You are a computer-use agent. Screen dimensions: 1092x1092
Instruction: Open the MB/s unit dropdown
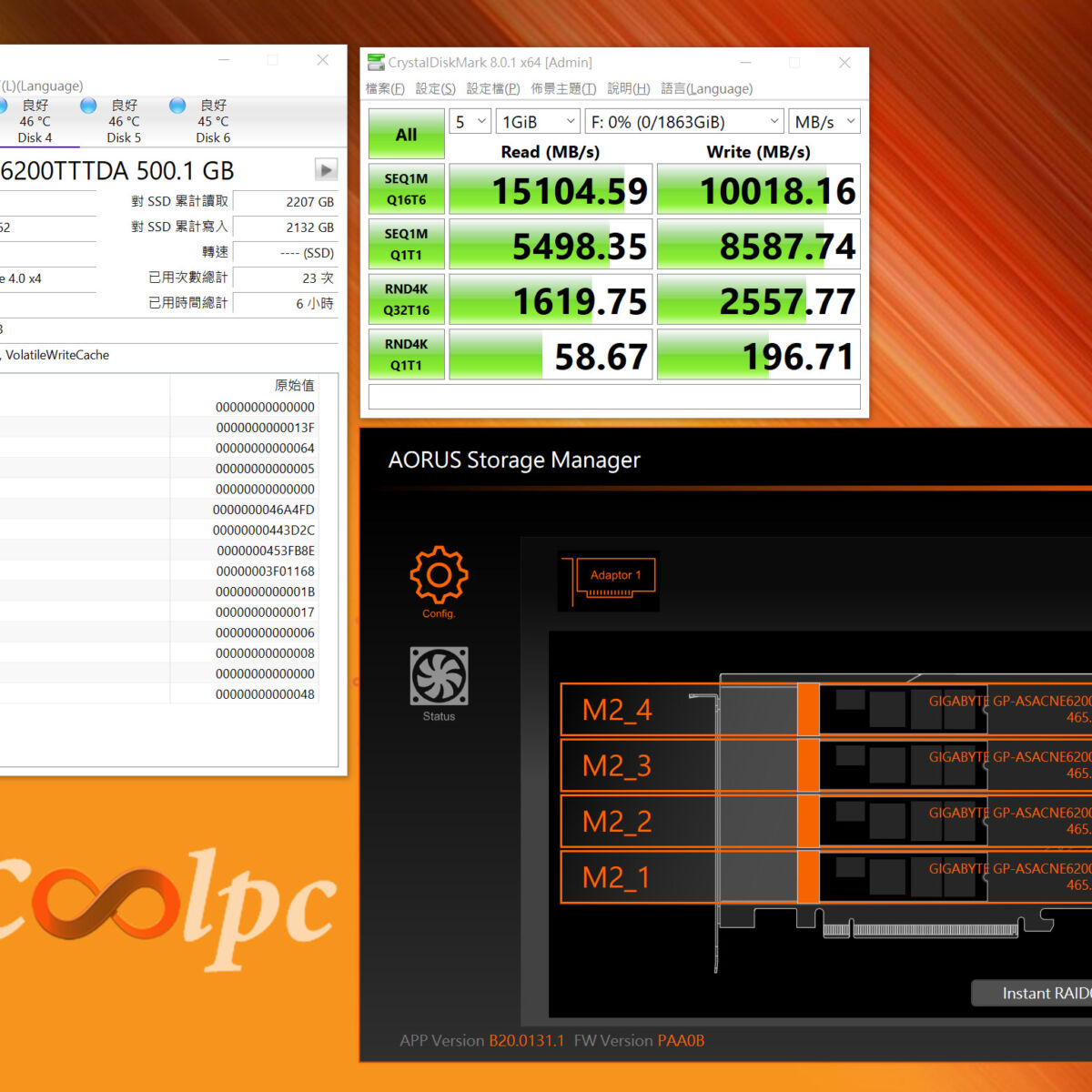pyautogui.click(x=824, y=122)
